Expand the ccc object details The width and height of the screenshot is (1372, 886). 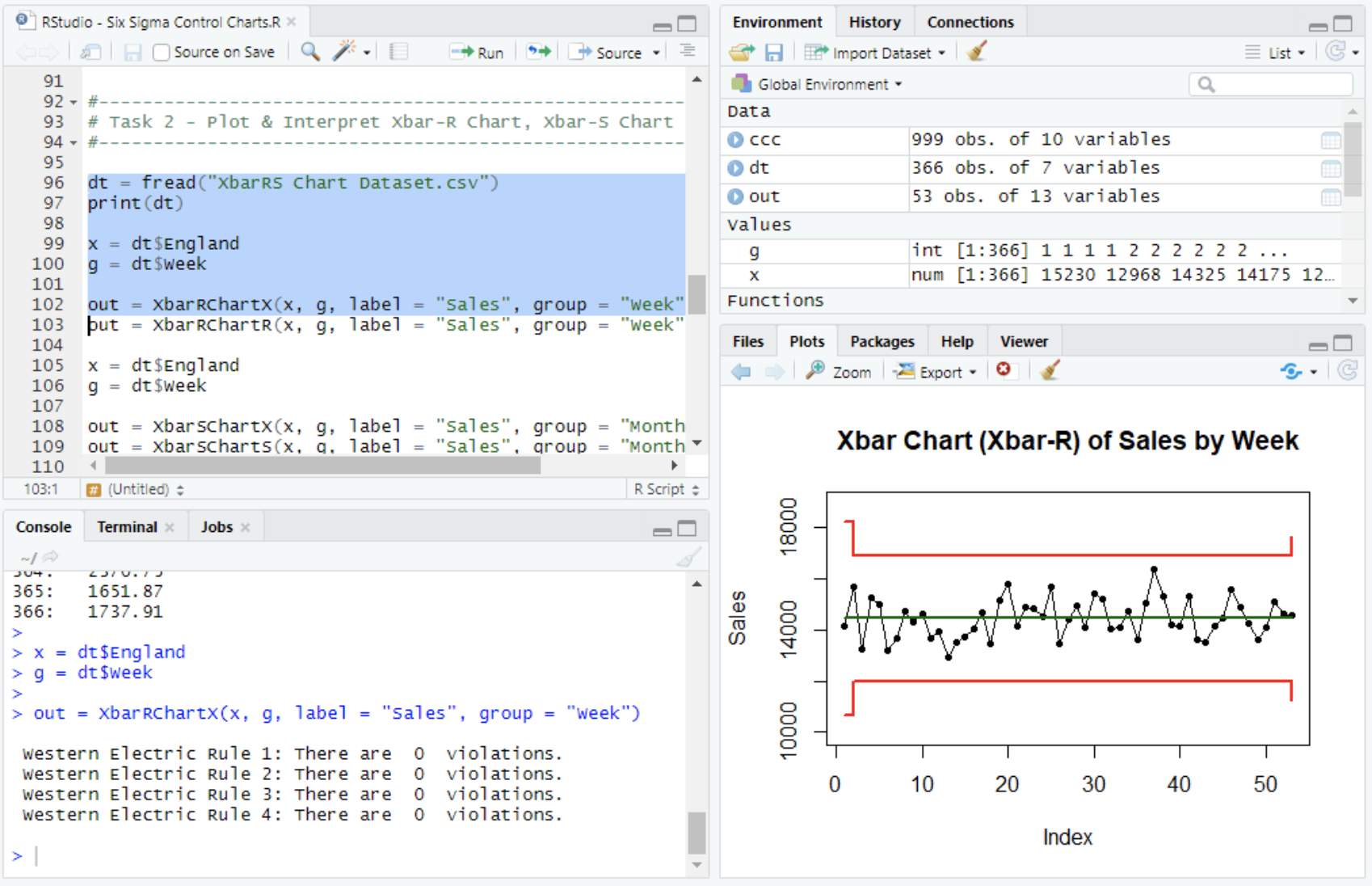pos(735,139)
